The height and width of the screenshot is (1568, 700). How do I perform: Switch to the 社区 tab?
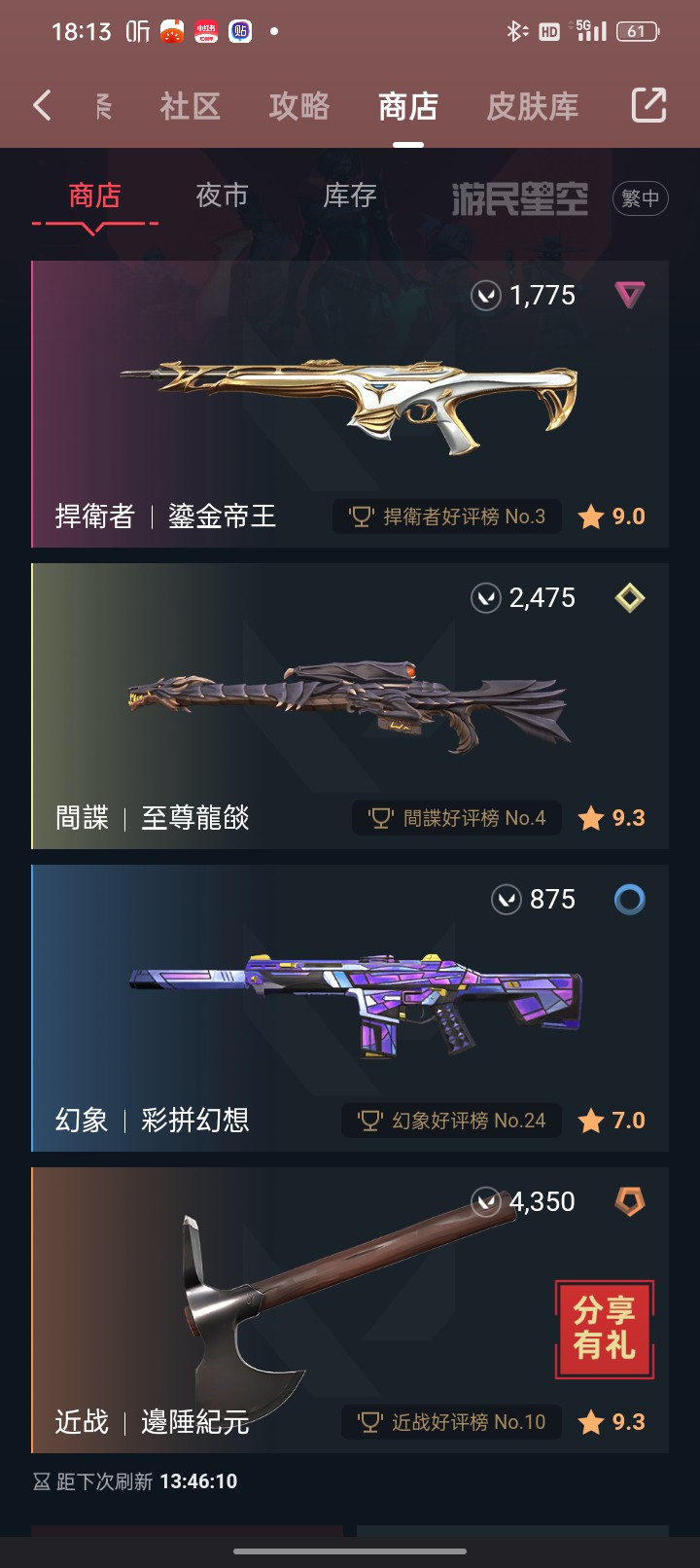tap(190, 106)
